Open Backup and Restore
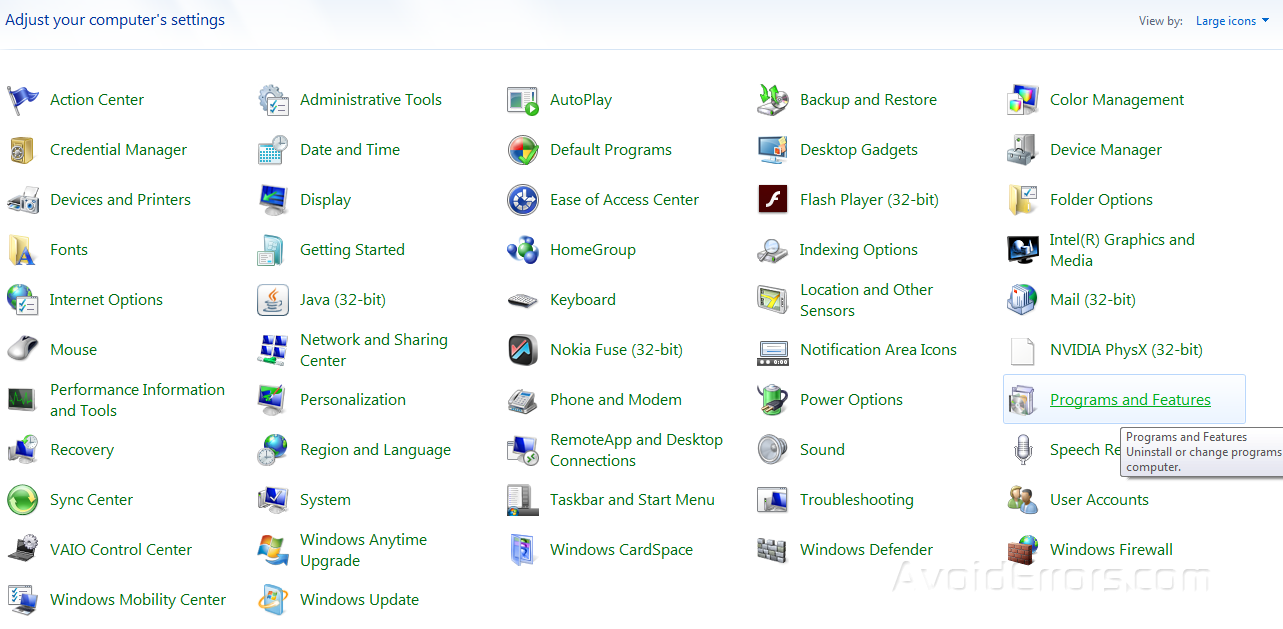Screen dimensions: 1283x629 (868, 99)
